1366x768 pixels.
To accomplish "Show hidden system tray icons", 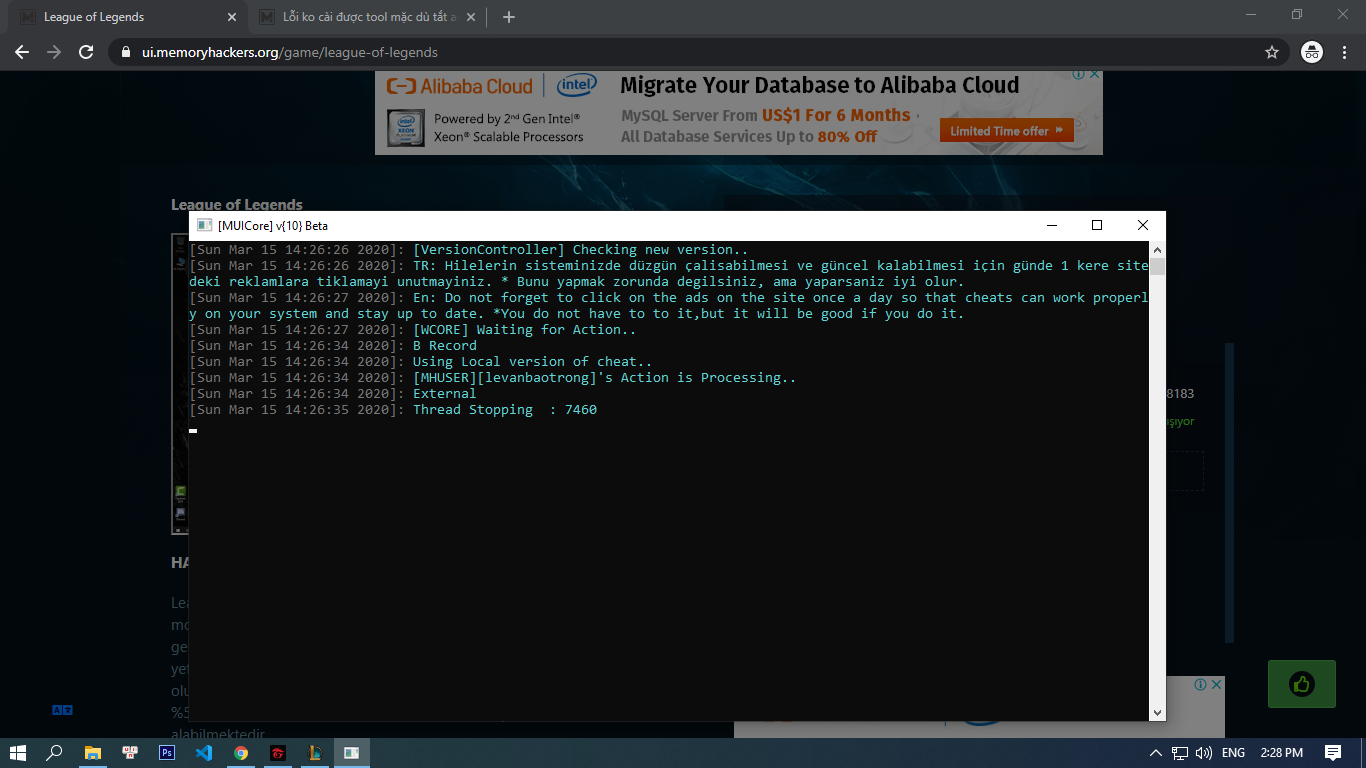I will click(1156, 752).
